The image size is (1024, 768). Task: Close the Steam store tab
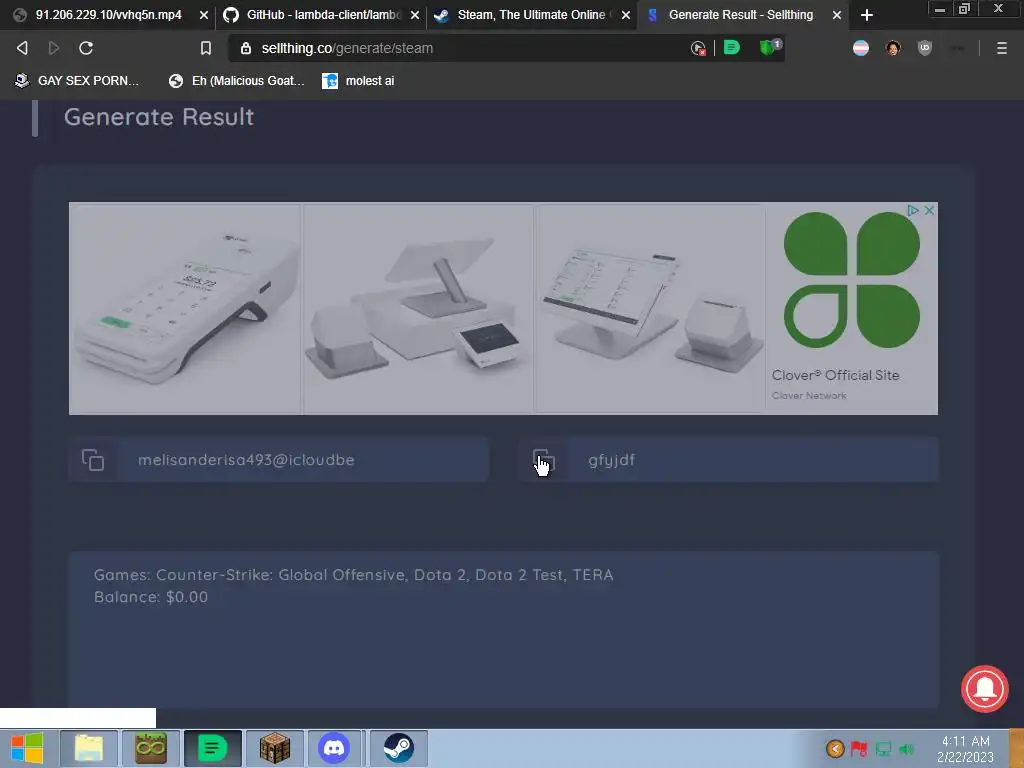pyautogui.click(x=626, y=15)
